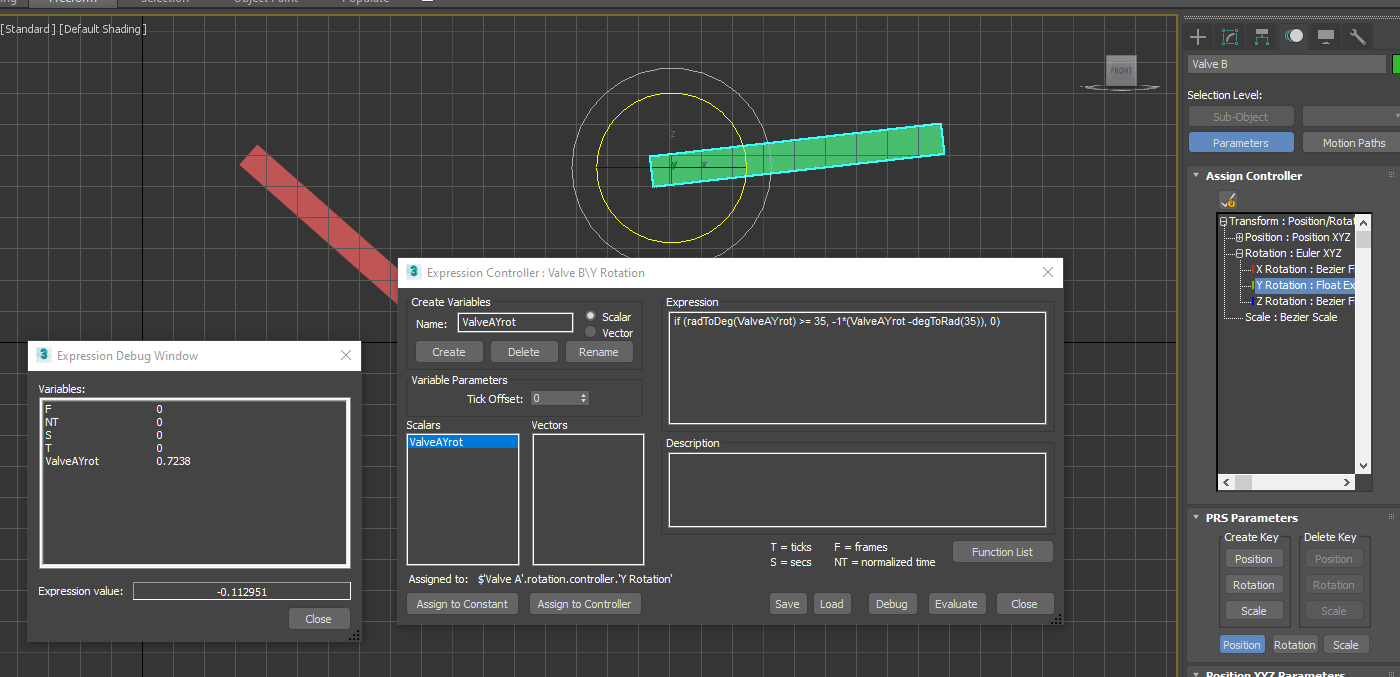Click the Evaluate button in Expression Controller
The image size is (1400, 677).
point(956,603)
